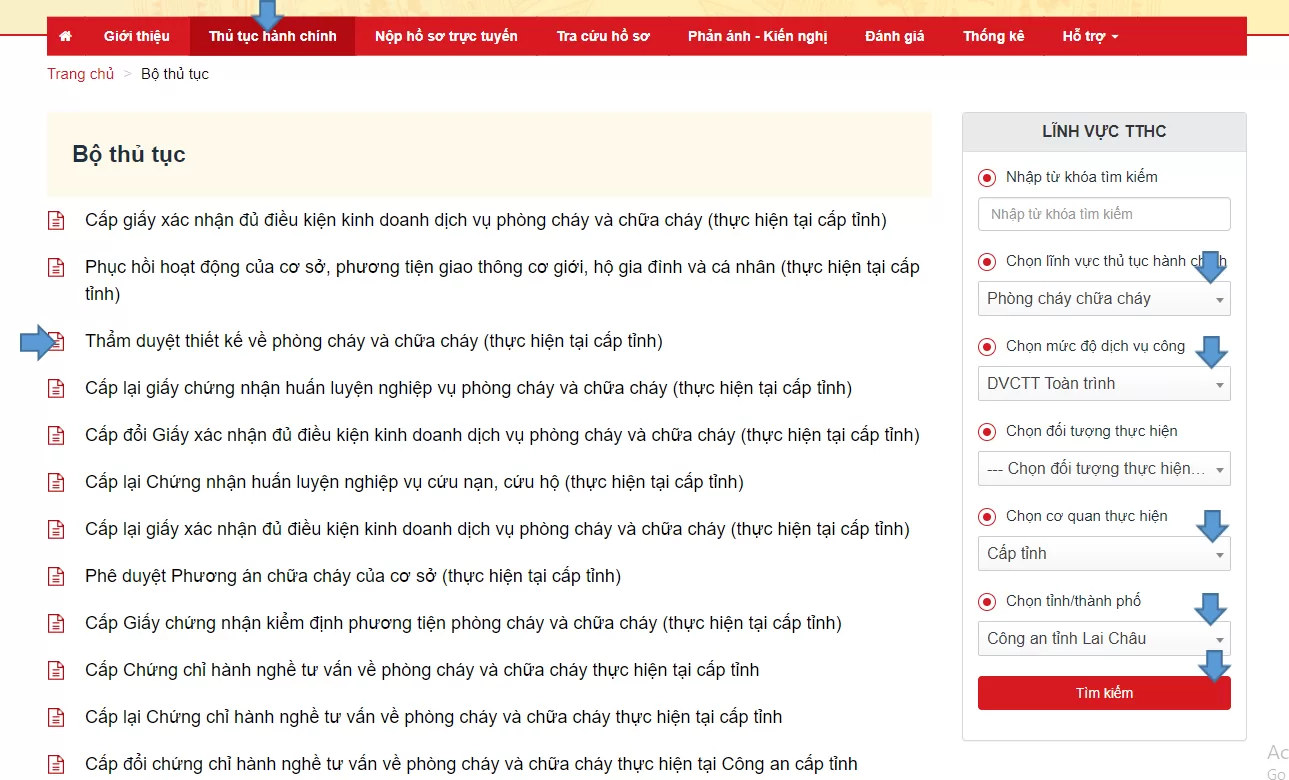Select the Nhập từ khóa tìm kiếm radio button

(x=987, y=178)
